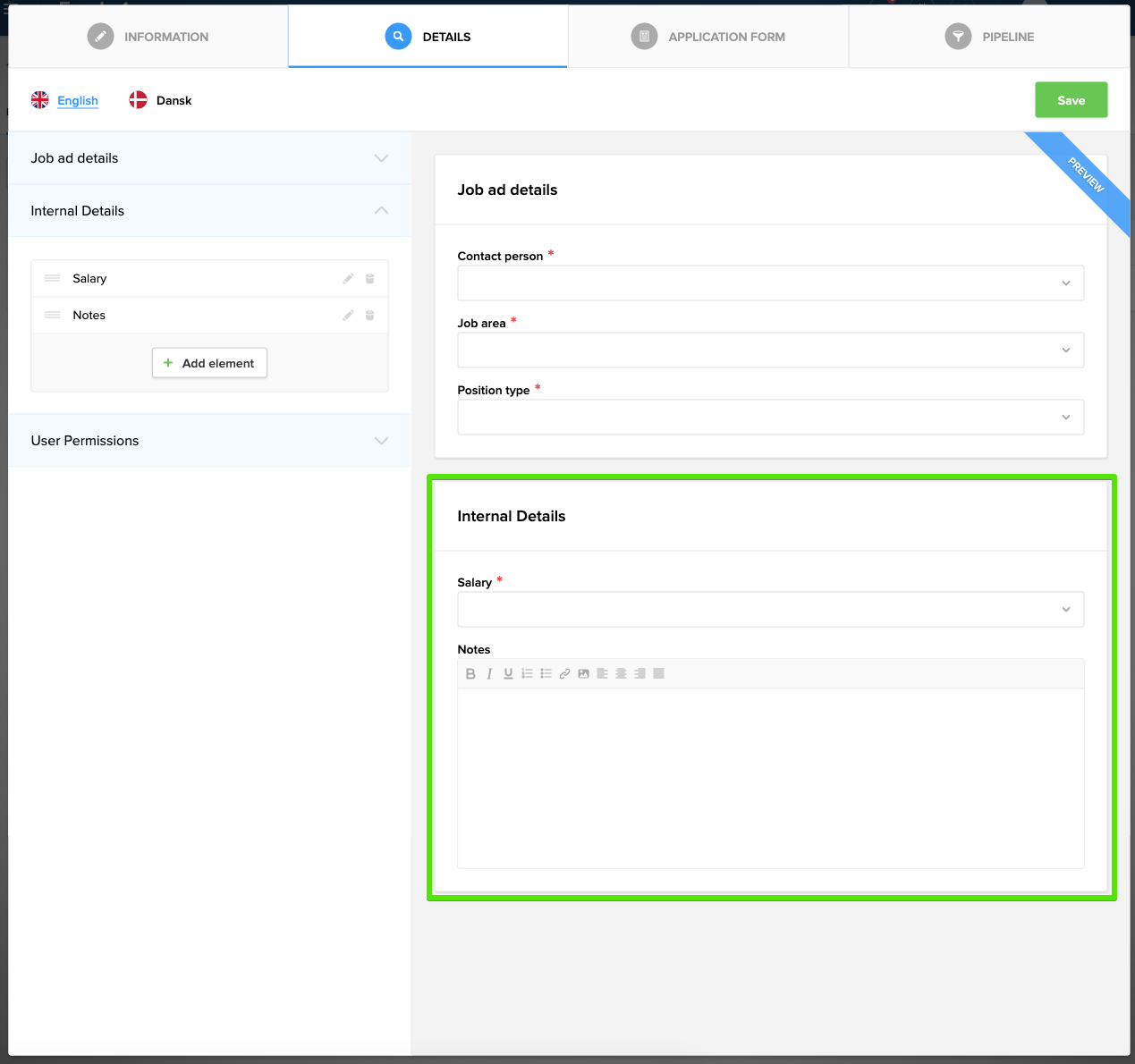Viewport: 1135px width, 1064px height.
Task: Insert a hyperlink in Notes editor
Action: click(564, 674)
